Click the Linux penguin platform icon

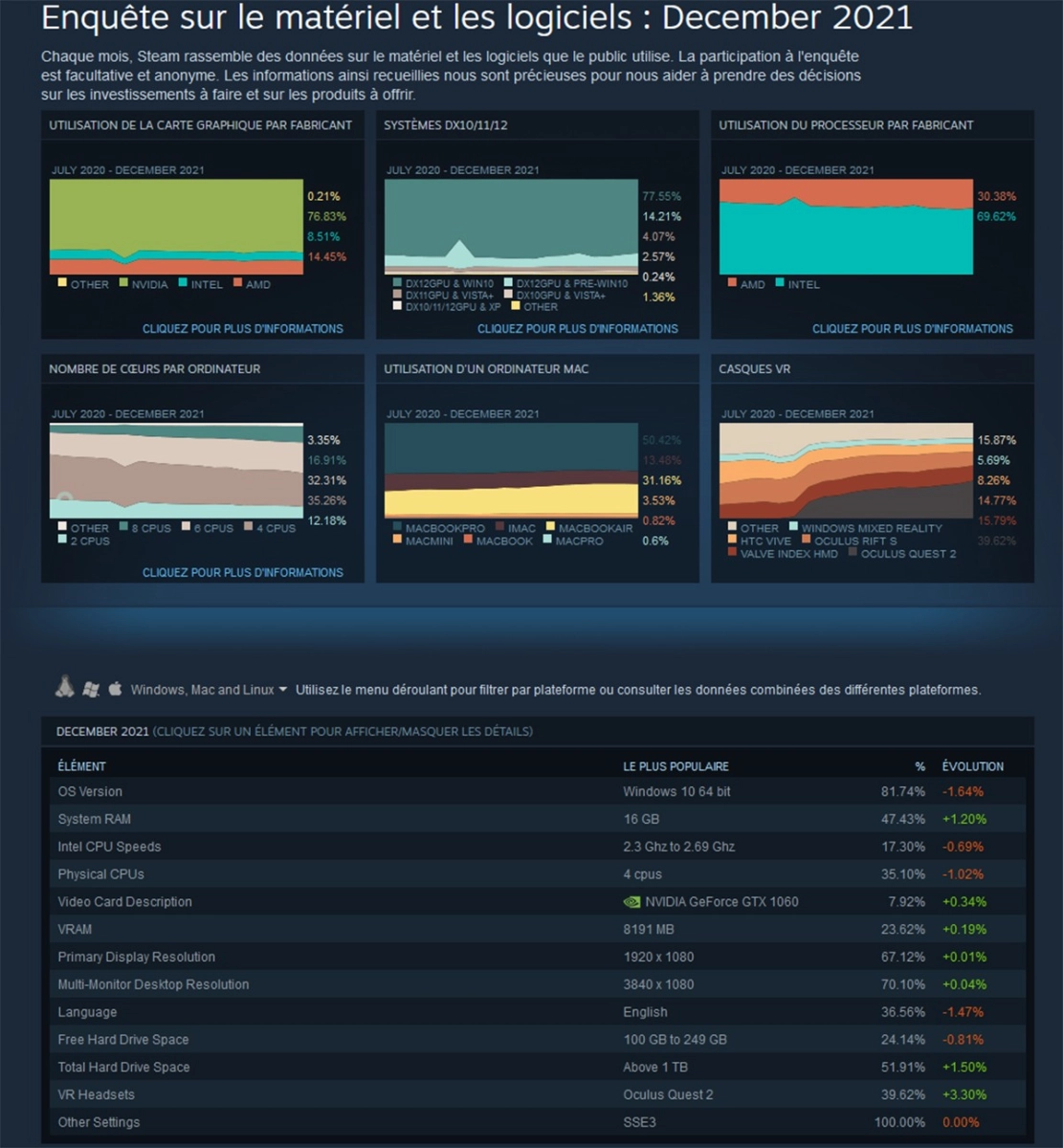click(65, 687)
